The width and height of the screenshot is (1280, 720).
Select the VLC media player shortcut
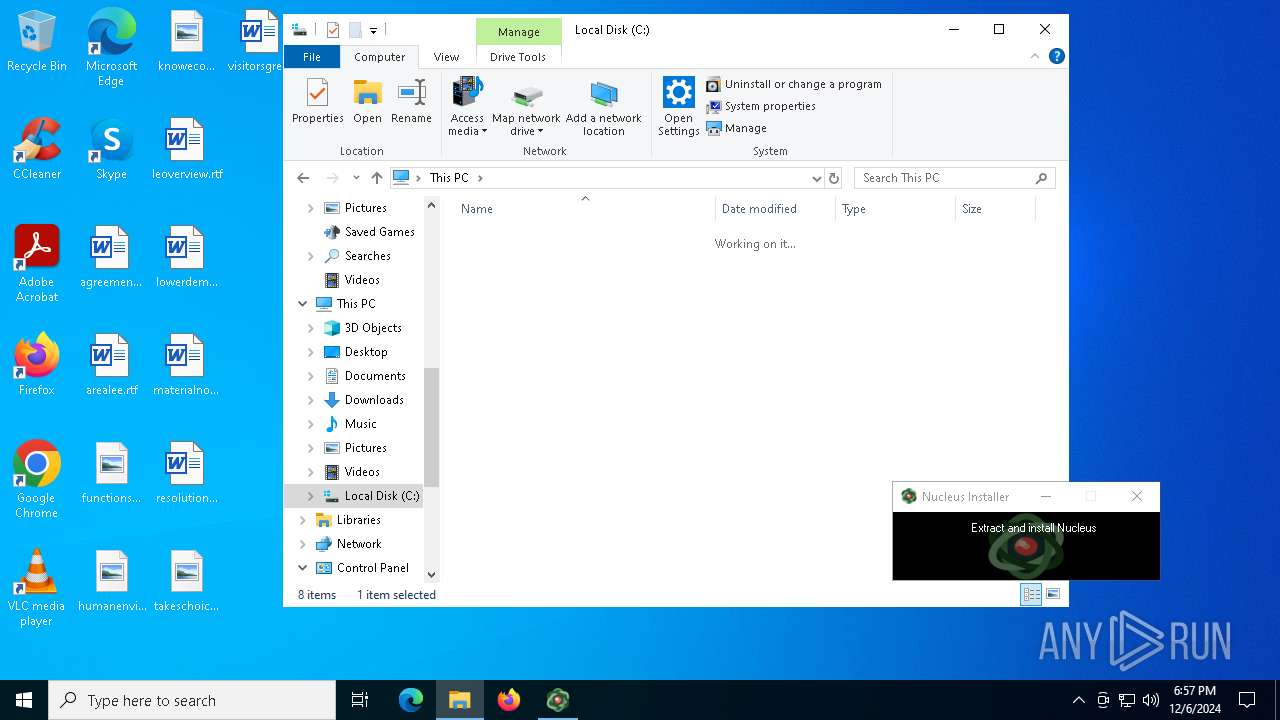(x=37, y=587)
